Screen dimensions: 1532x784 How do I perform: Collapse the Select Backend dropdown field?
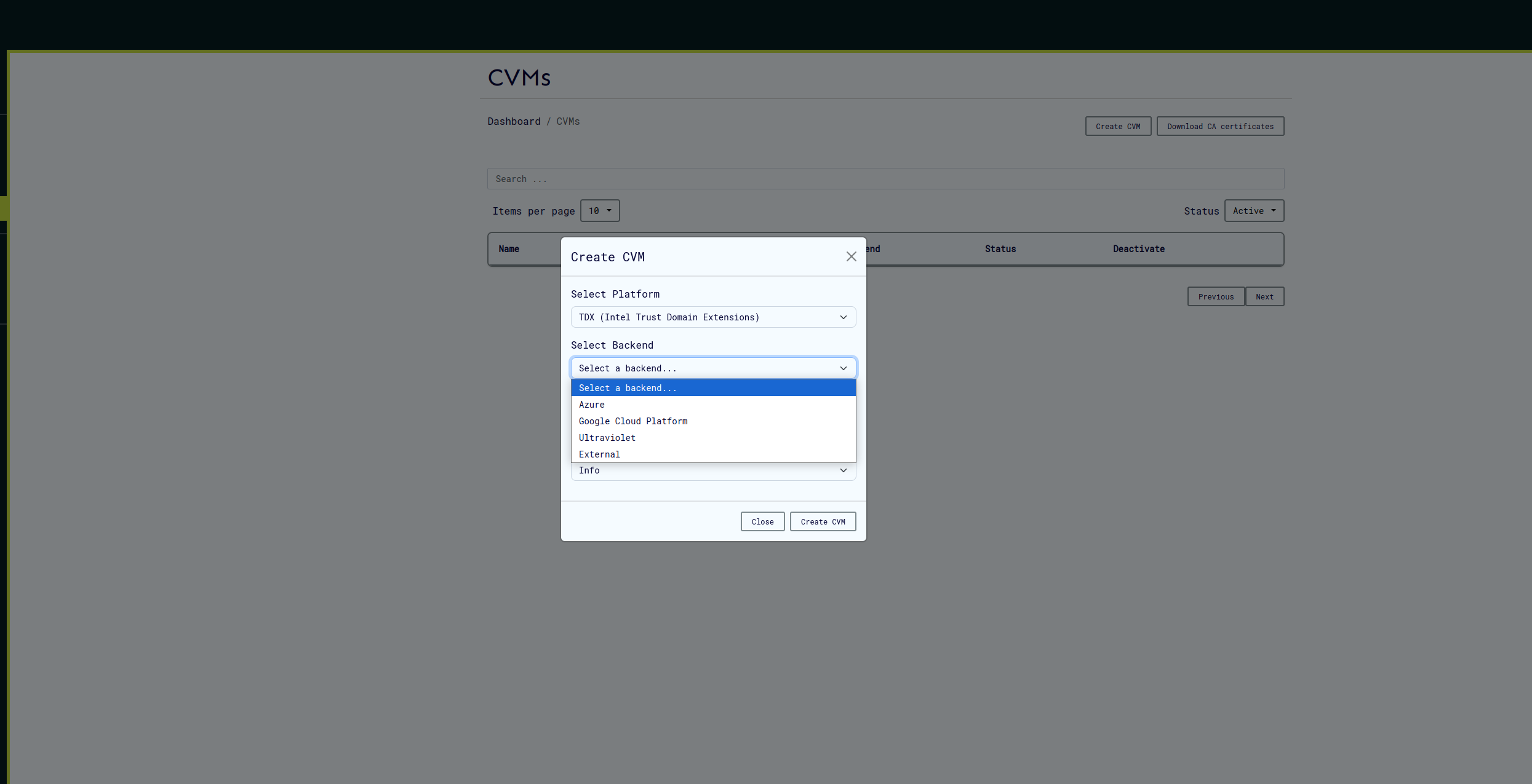713,368
